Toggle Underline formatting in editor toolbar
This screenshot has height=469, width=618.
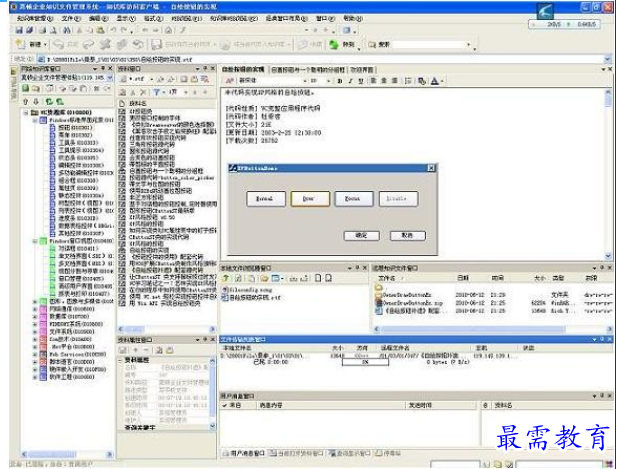tap(361, 81)
